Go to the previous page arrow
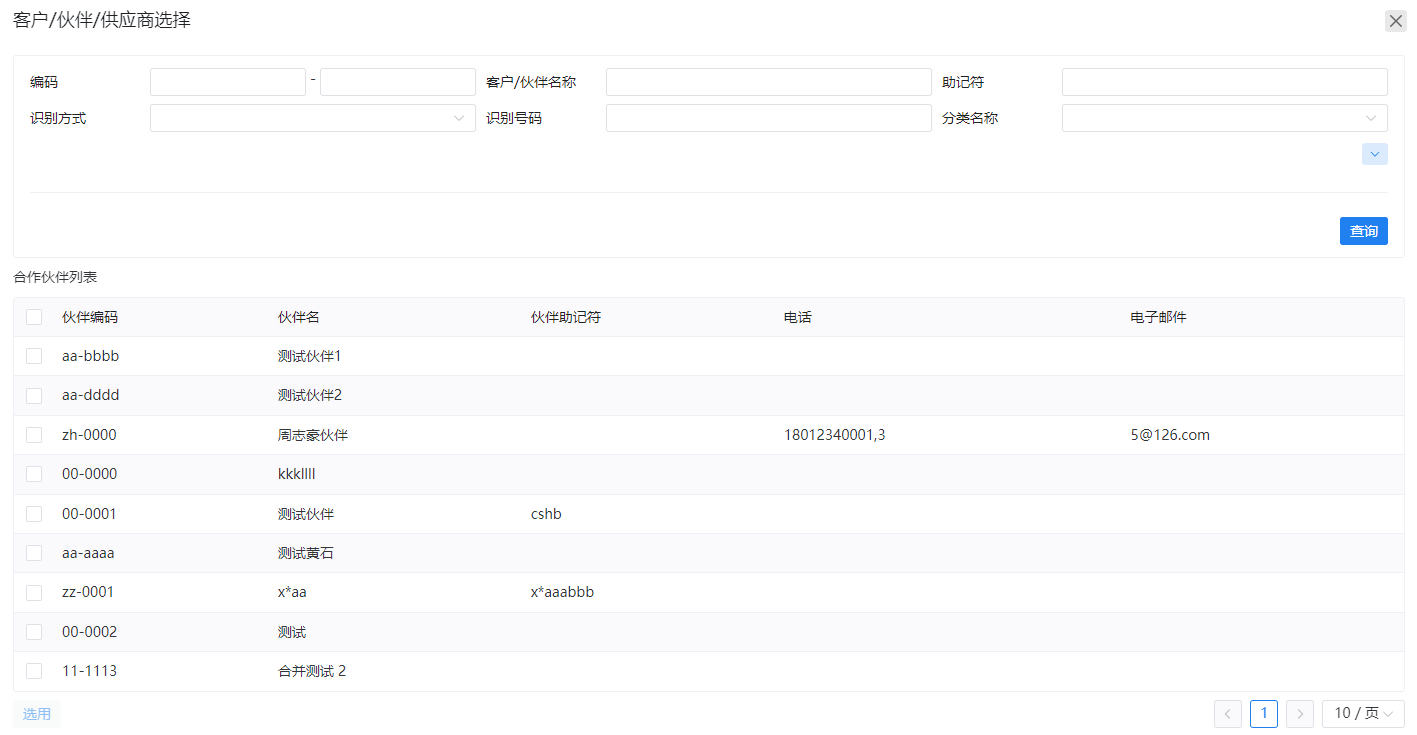The image size is (1417, 735). click(1227, 713)
